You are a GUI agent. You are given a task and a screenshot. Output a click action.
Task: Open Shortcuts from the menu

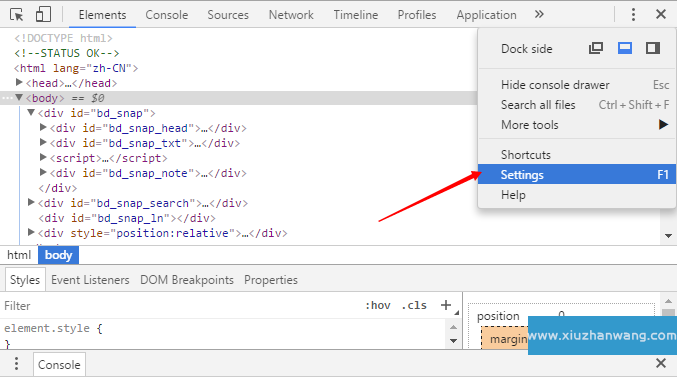pos(577,155)
